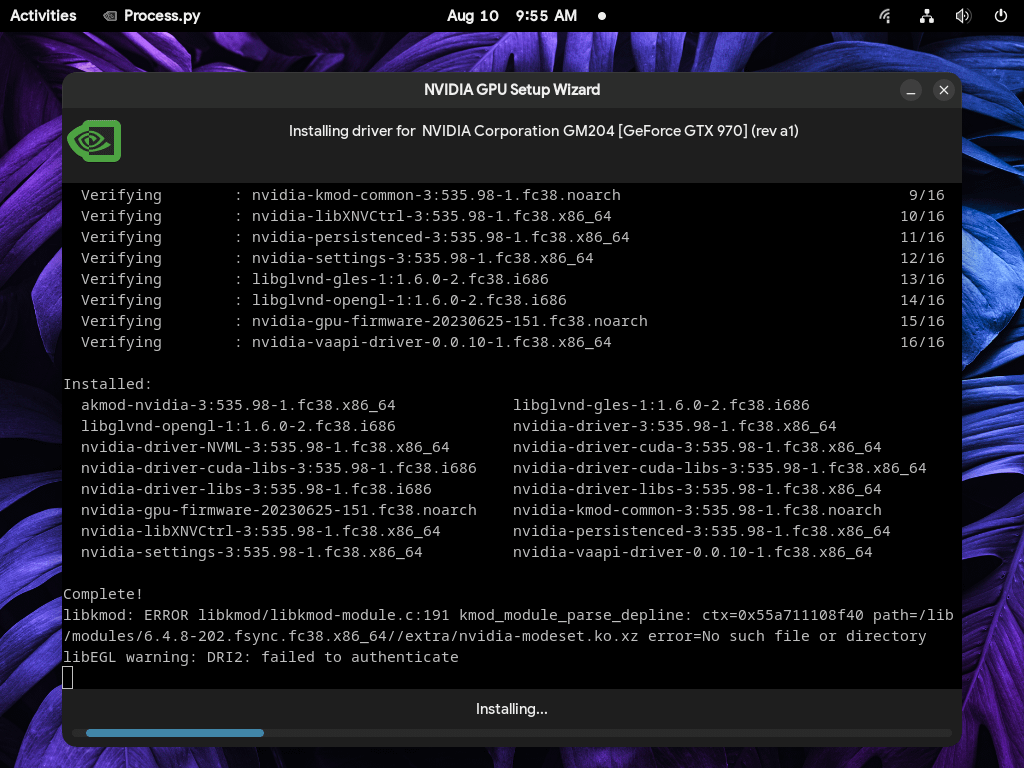
Task: Click installed nvidia-driver-NVML entry
Action: point(265,447)
